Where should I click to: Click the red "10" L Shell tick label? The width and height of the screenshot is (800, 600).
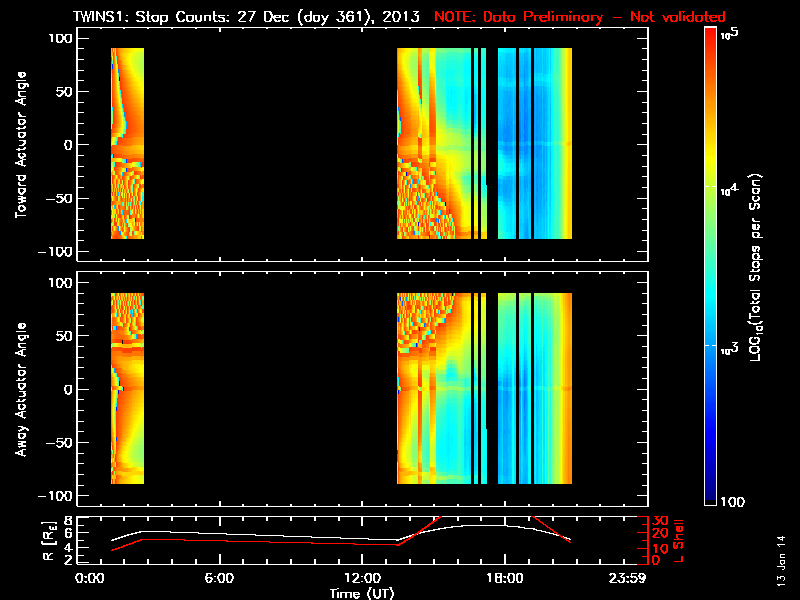coord(660,548)
